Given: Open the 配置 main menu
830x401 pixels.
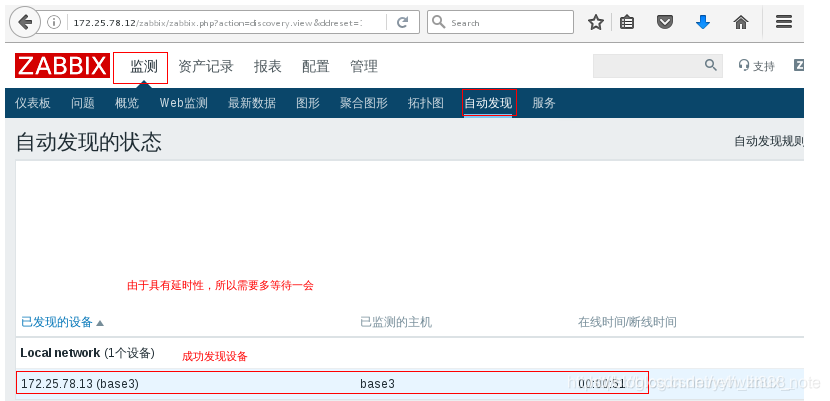Looking at the screenshot, I should (x=315, y=67).
